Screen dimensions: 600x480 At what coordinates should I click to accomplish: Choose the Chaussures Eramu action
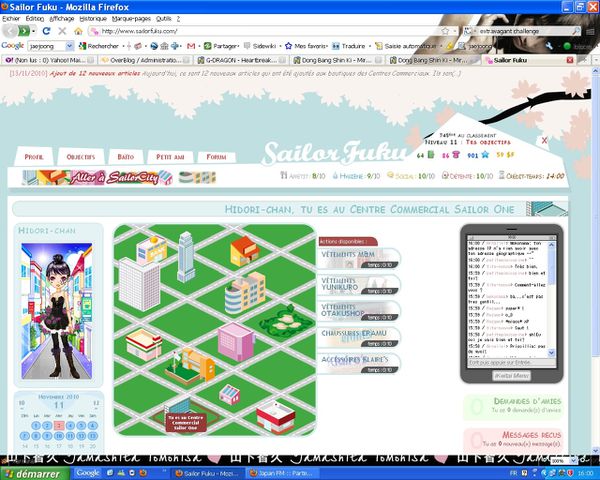[359, 338]
